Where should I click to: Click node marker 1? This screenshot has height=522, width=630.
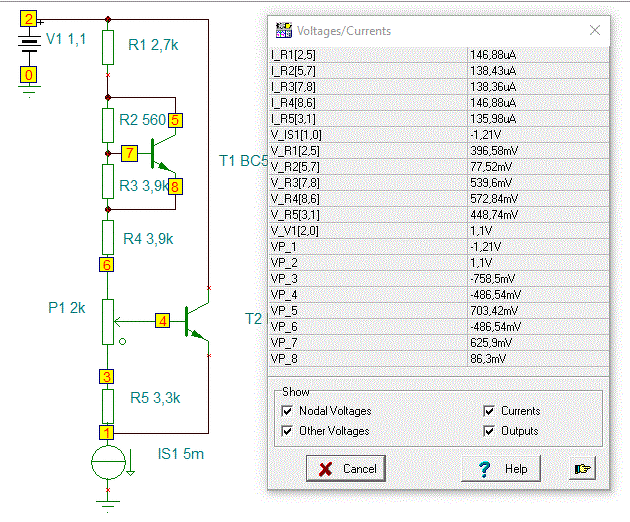tap(106, 433)
